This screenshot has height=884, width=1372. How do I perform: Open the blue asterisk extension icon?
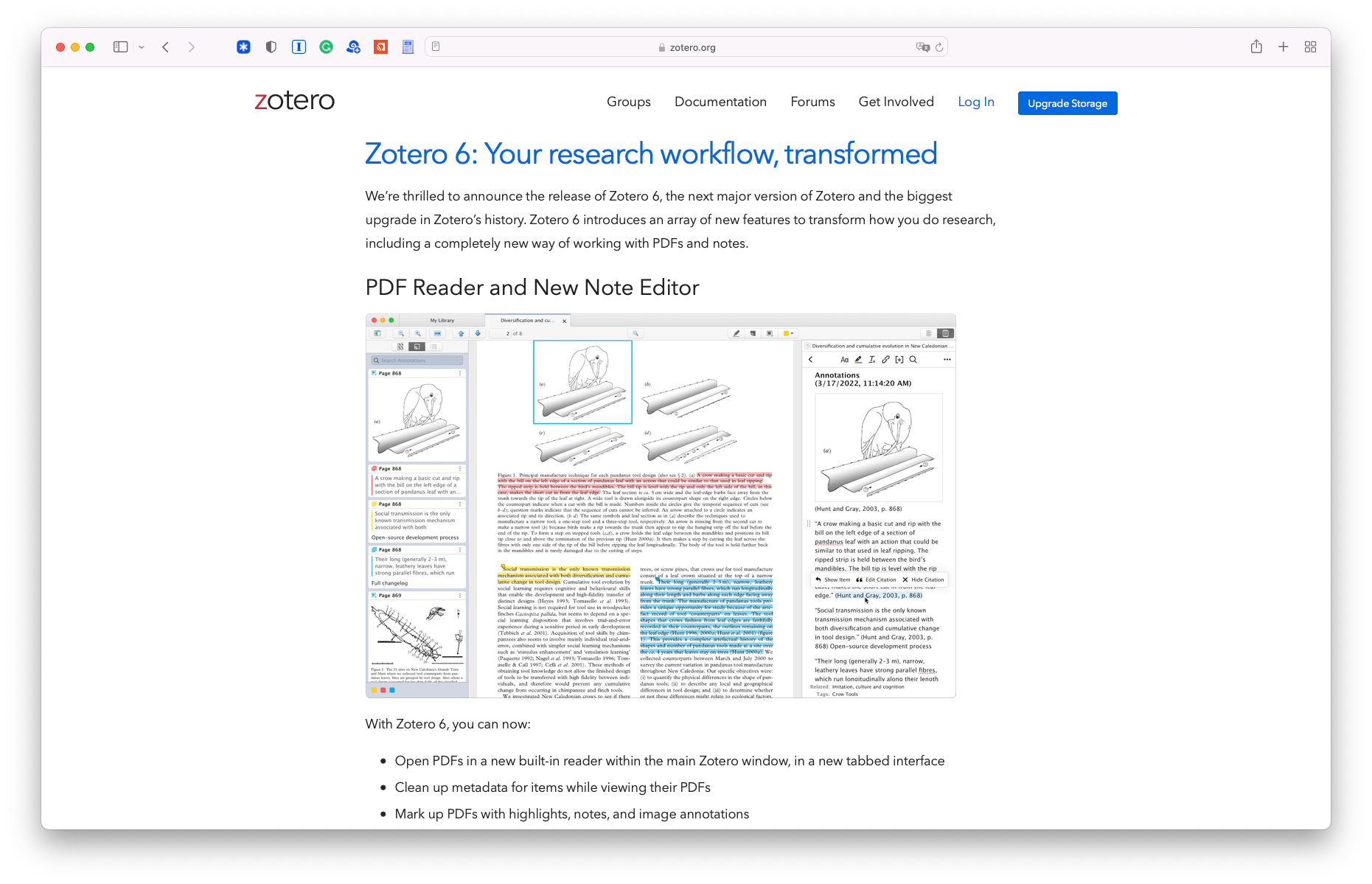[x=243, y=47]
